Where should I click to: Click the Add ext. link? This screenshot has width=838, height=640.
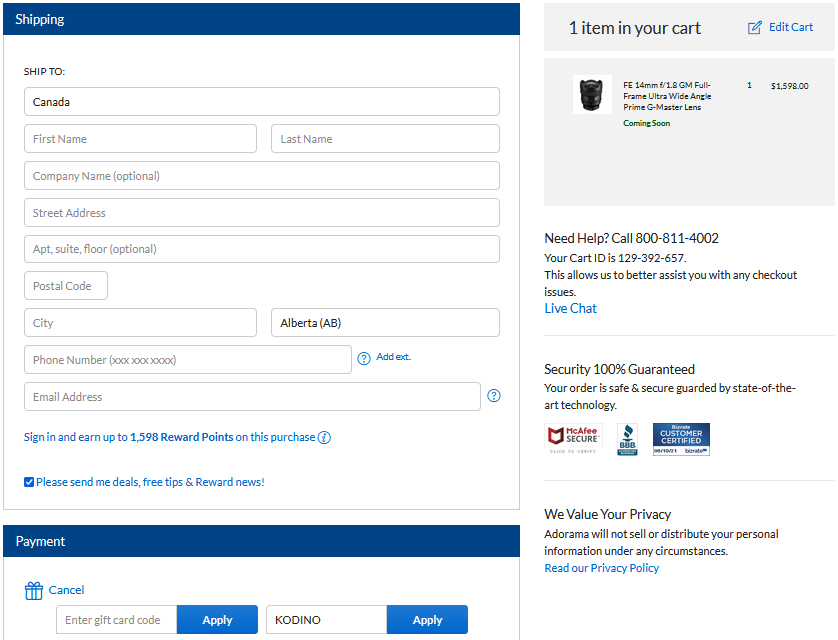pyautogui.click(x=393, y=357)
